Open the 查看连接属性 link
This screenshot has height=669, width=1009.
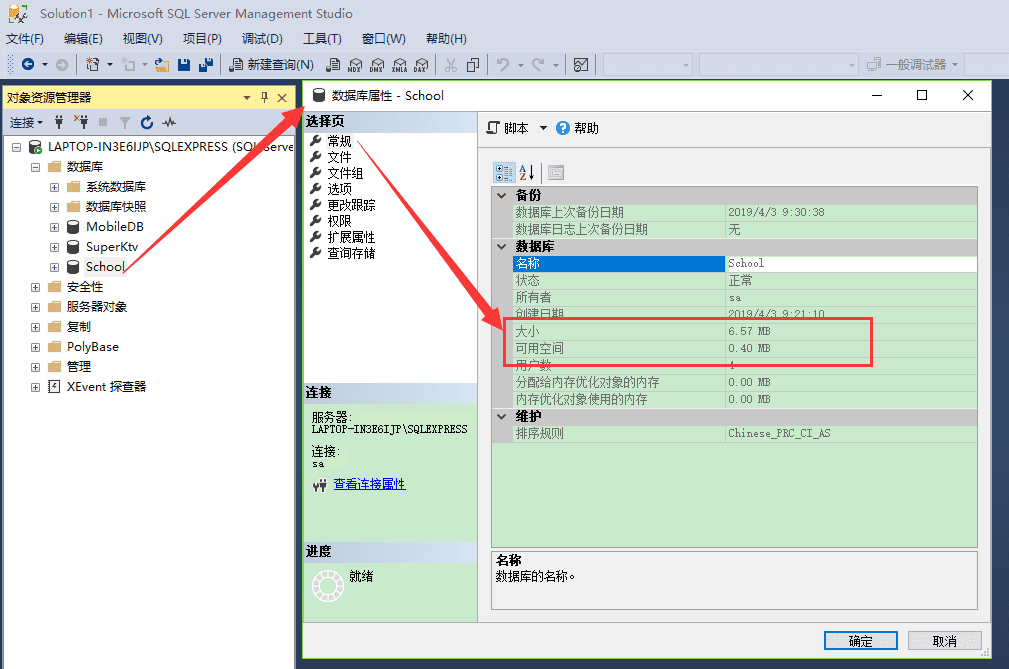coord(369,484)
